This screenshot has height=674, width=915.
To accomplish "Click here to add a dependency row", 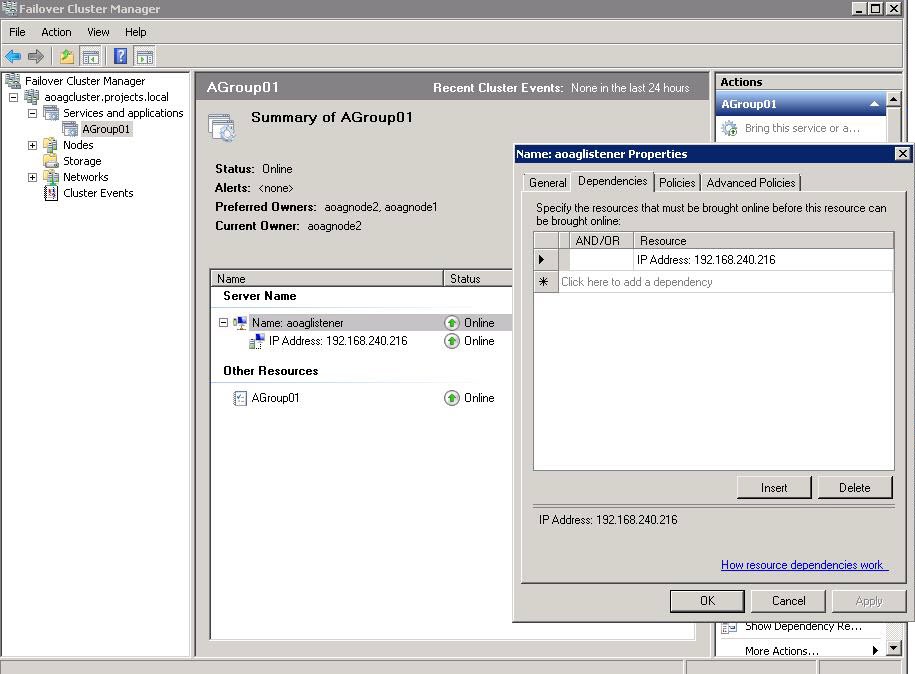I will (637, 282).
